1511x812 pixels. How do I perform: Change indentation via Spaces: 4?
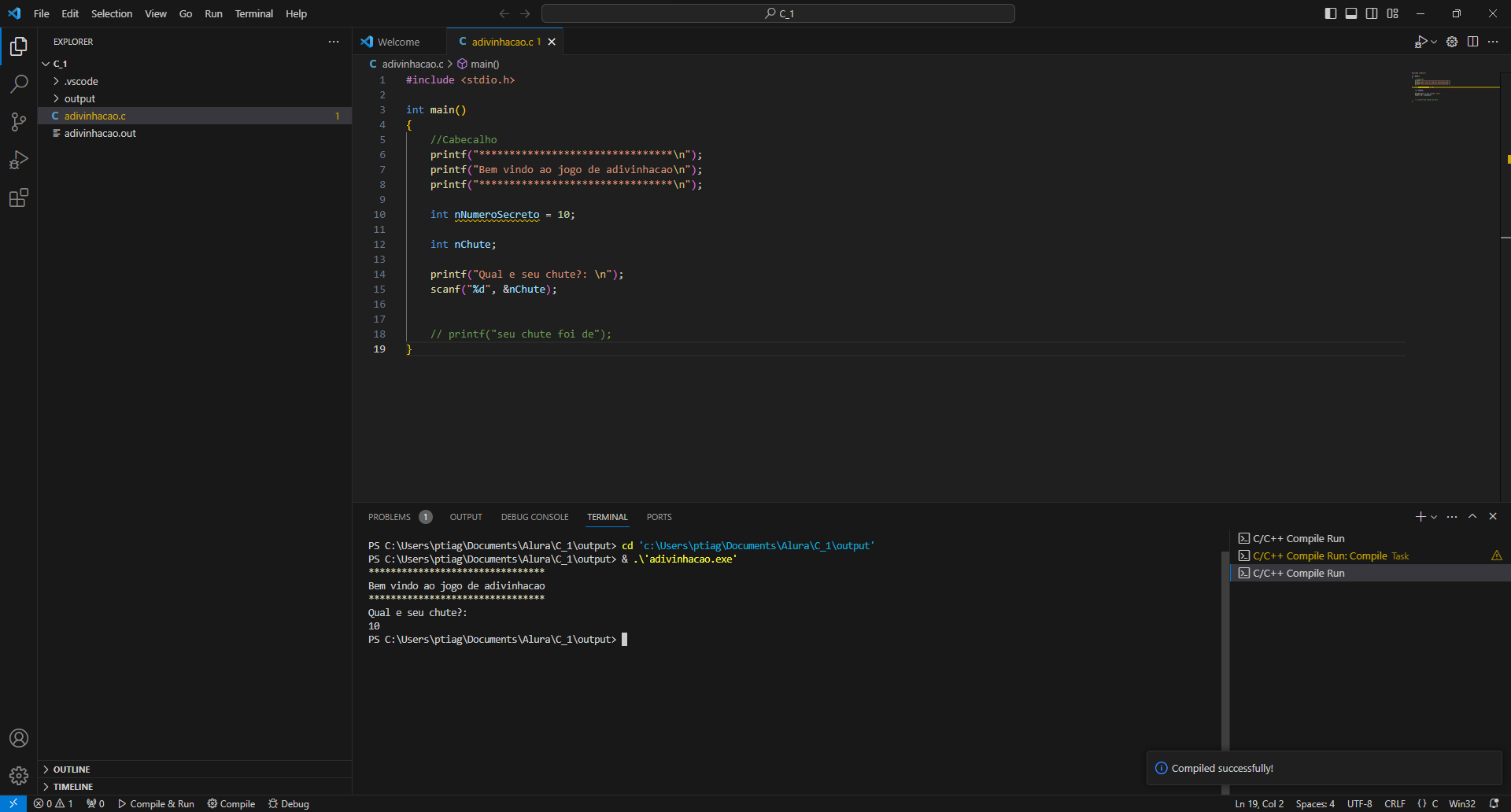click(1315, 803)
